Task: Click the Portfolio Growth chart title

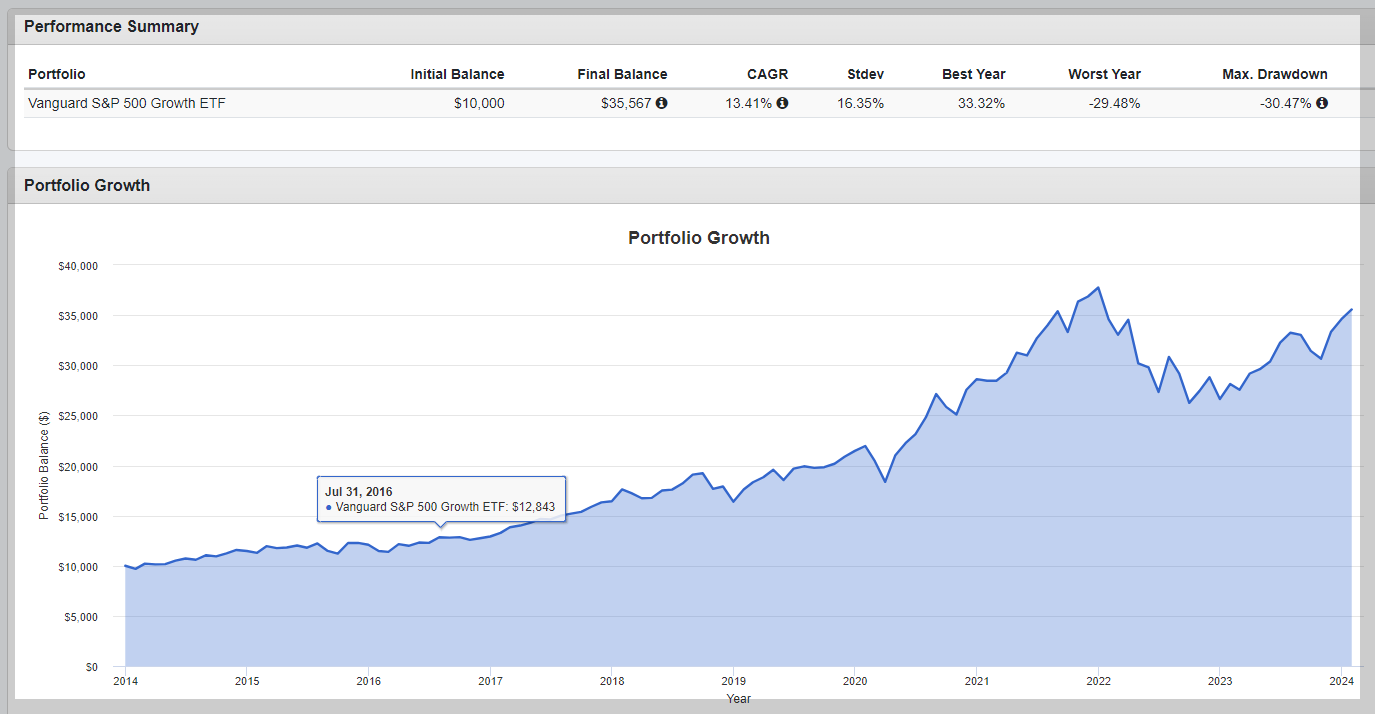Action: tap(699, 238)
